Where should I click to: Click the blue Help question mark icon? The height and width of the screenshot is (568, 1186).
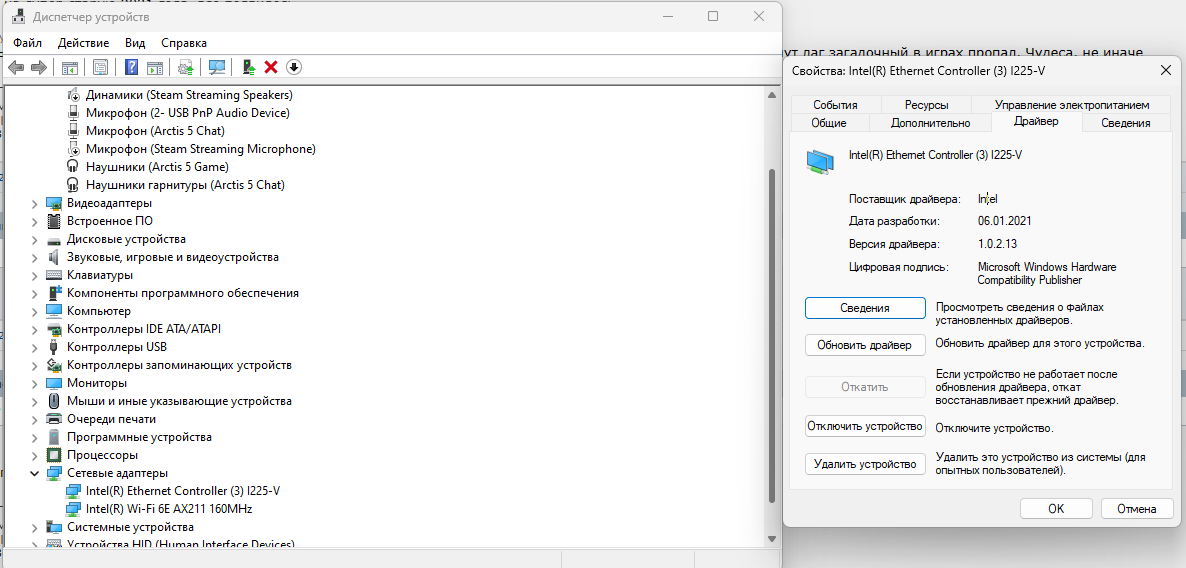(x=131, y=67)
